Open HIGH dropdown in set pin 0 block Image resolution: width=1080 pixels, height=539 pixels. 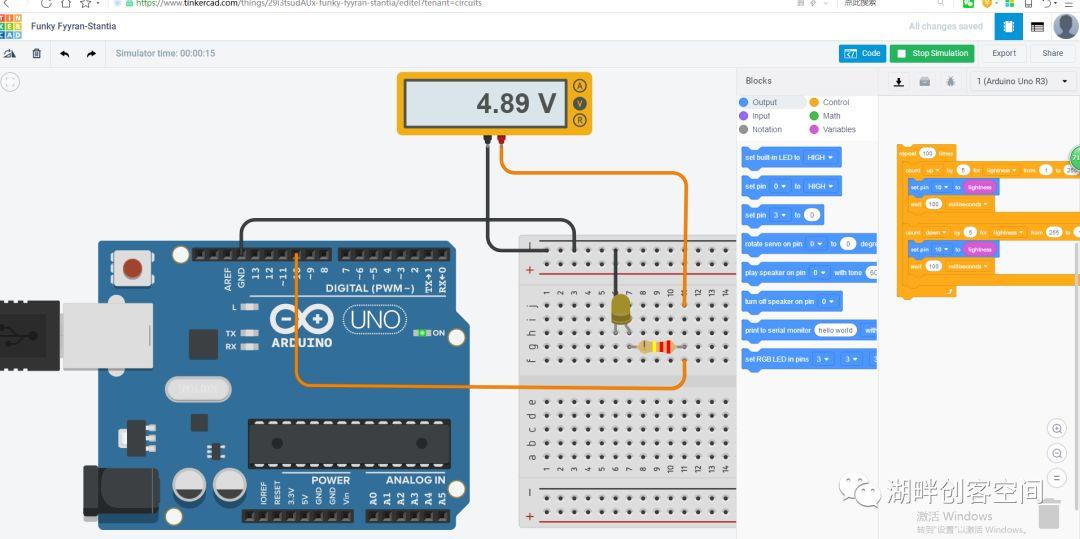click(820, 187)
